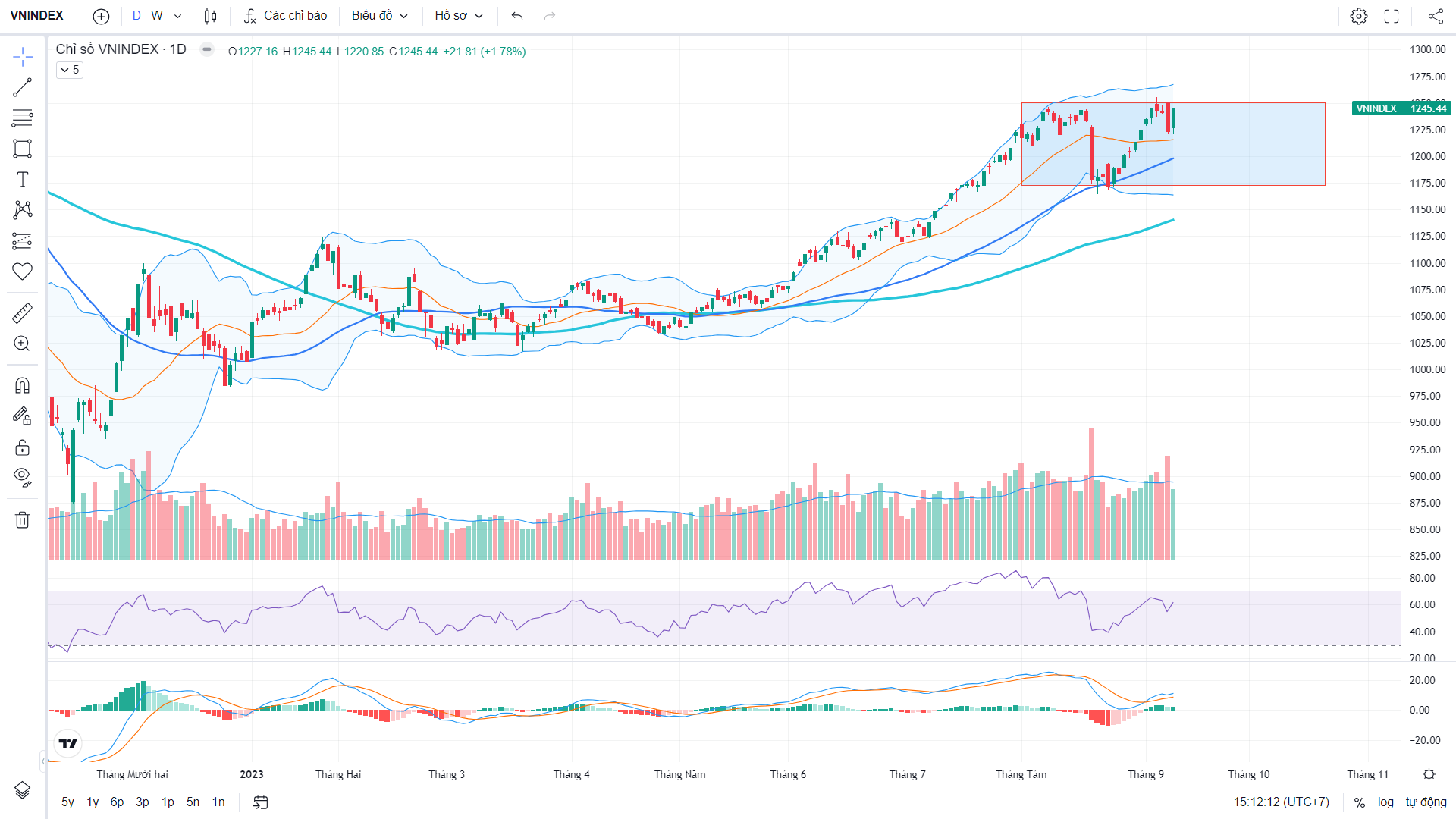This screenshot has width=1456, height=819.
Task: Select the 3p time range
Action: [x=143, y=802]
